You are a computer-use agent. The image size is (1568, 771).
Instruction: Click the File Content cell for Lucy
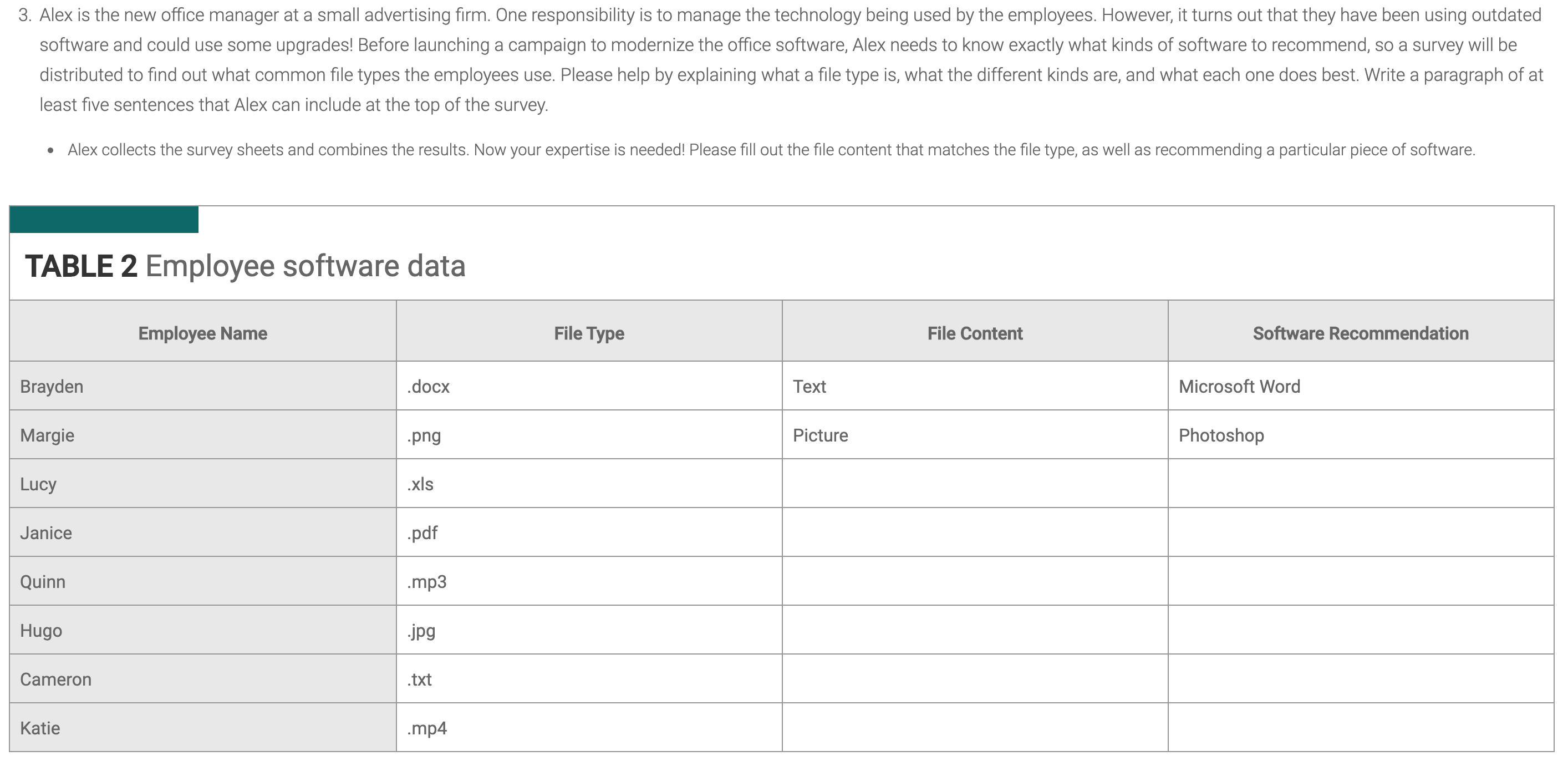point(975,484)
